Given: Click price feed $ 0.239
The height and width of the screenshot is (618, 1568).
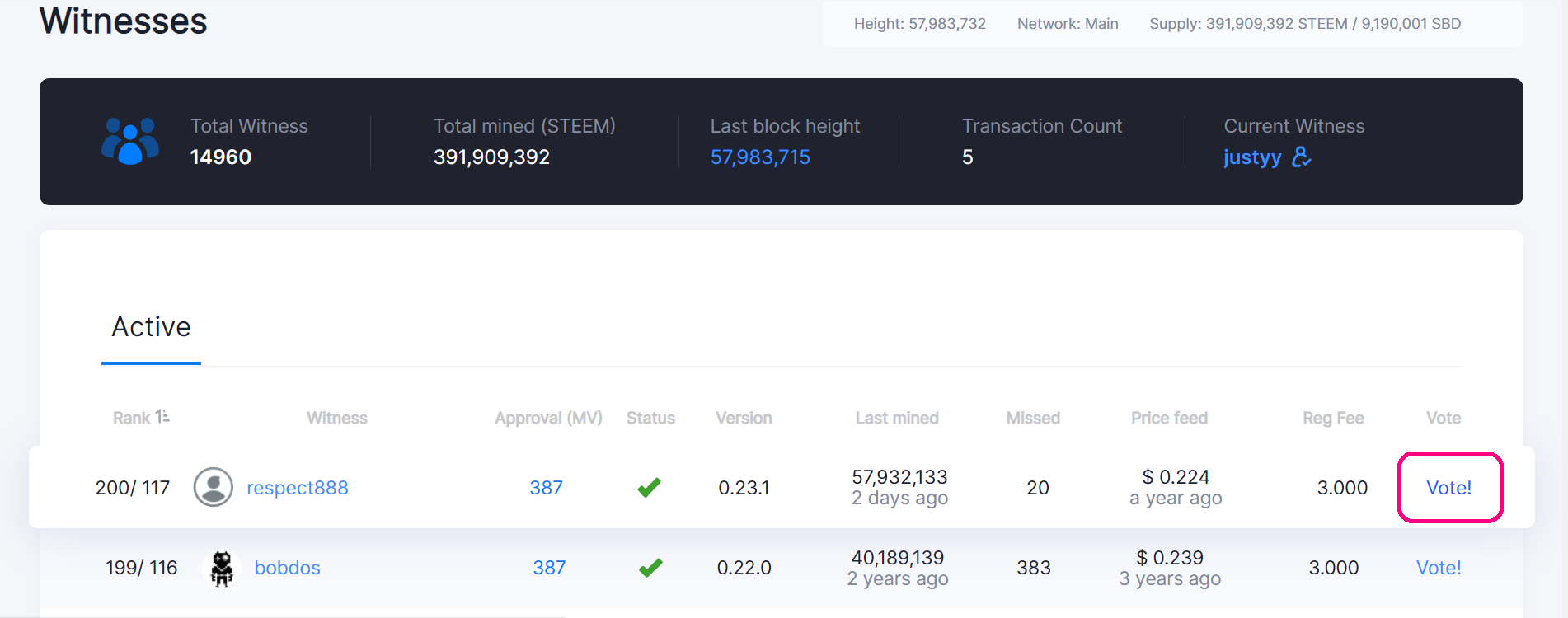Looking at the screenshot, I should 1170,558.
